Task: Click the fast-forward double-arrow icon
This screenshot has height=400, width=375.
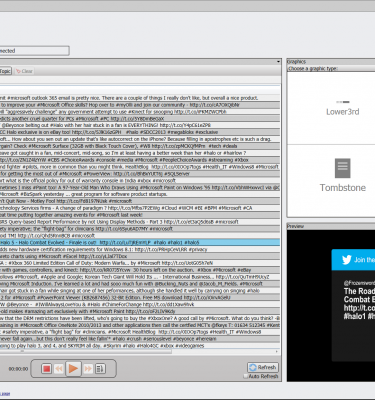Action: [x=88, y=369]
